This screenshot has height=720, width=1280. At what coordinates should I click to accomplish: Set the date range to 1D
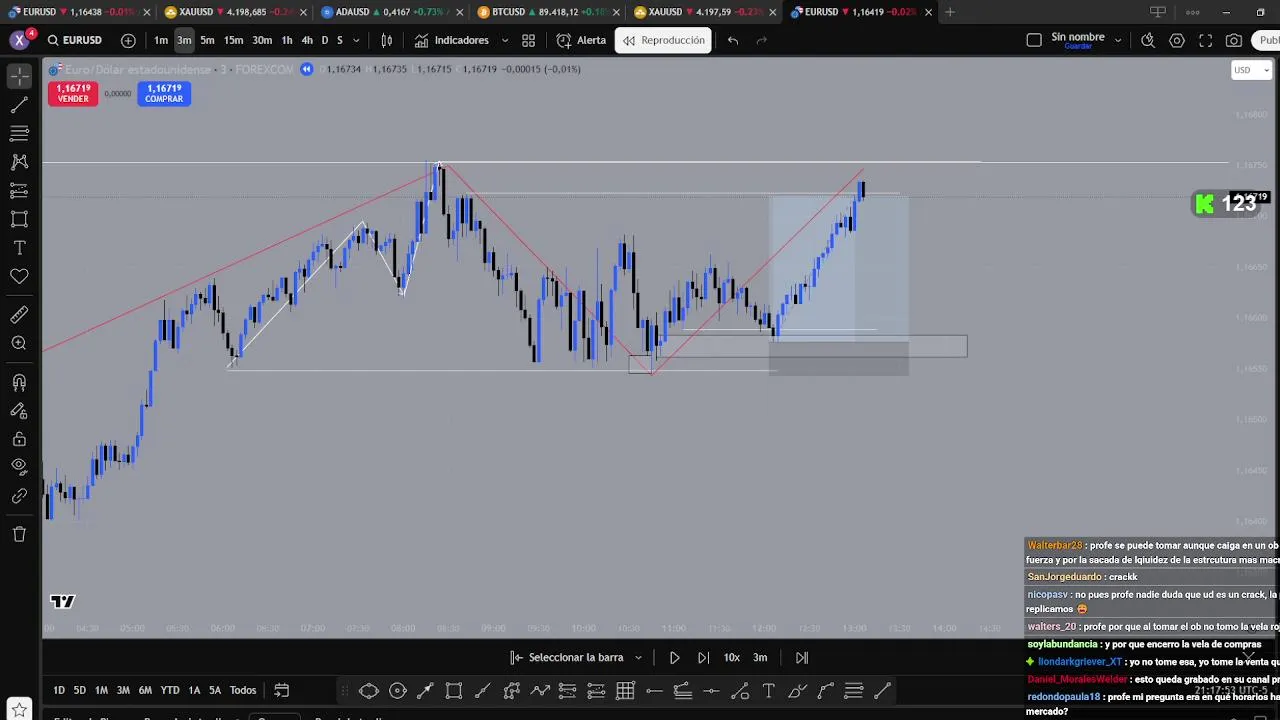(x=59, y=690)
